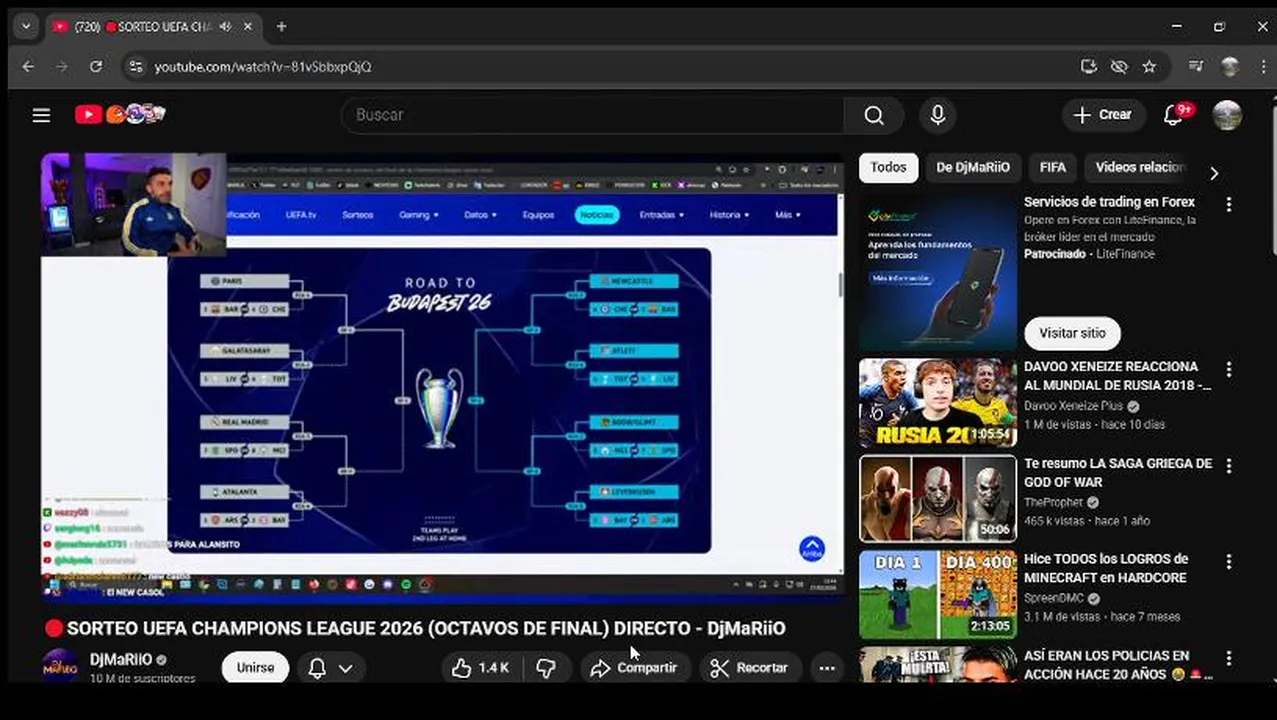Open options for the Minecraft hardcore video

tap(1228, 562)
